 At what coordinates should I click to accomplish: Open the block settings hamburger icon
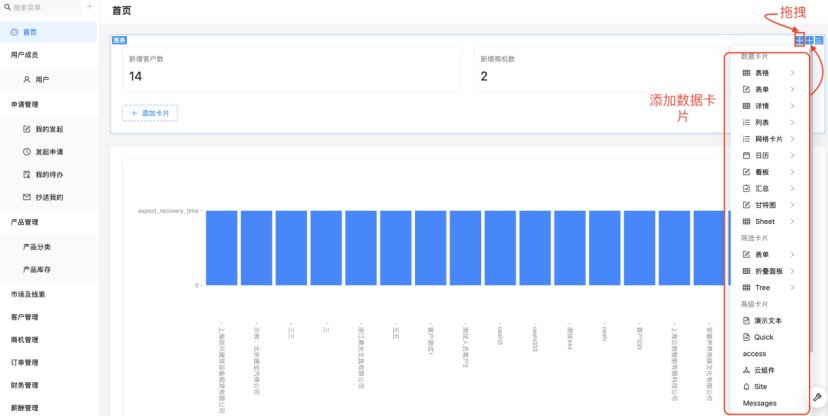coord(818,40)
